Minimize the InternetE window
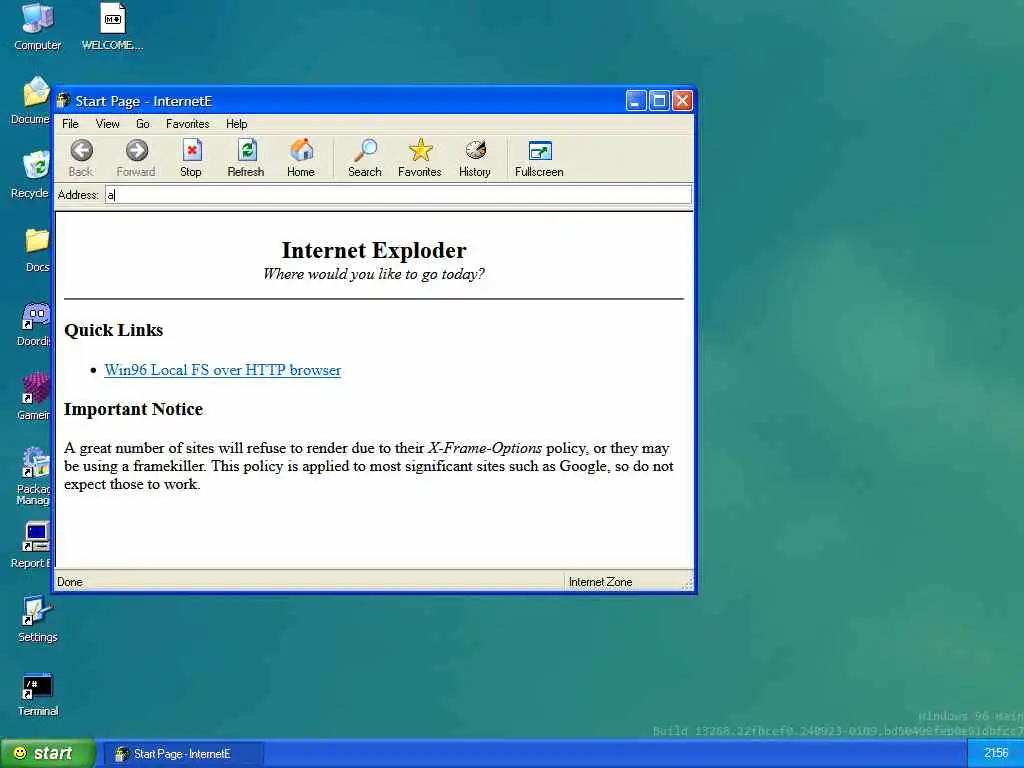This screenshot has height=768, width=1024. click(635, 101)
